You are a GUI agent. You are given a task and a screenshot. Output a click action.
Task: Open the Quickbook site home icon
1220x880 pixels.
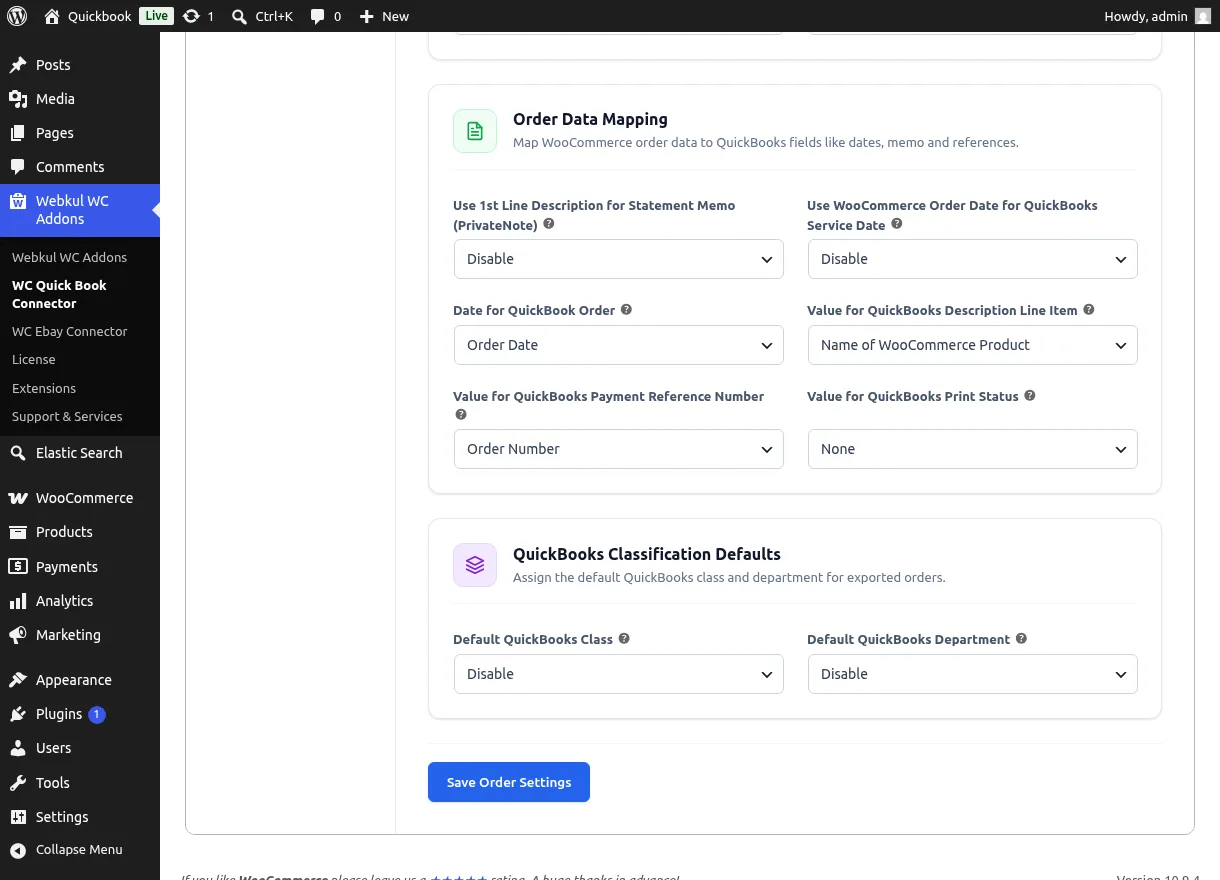52,16
